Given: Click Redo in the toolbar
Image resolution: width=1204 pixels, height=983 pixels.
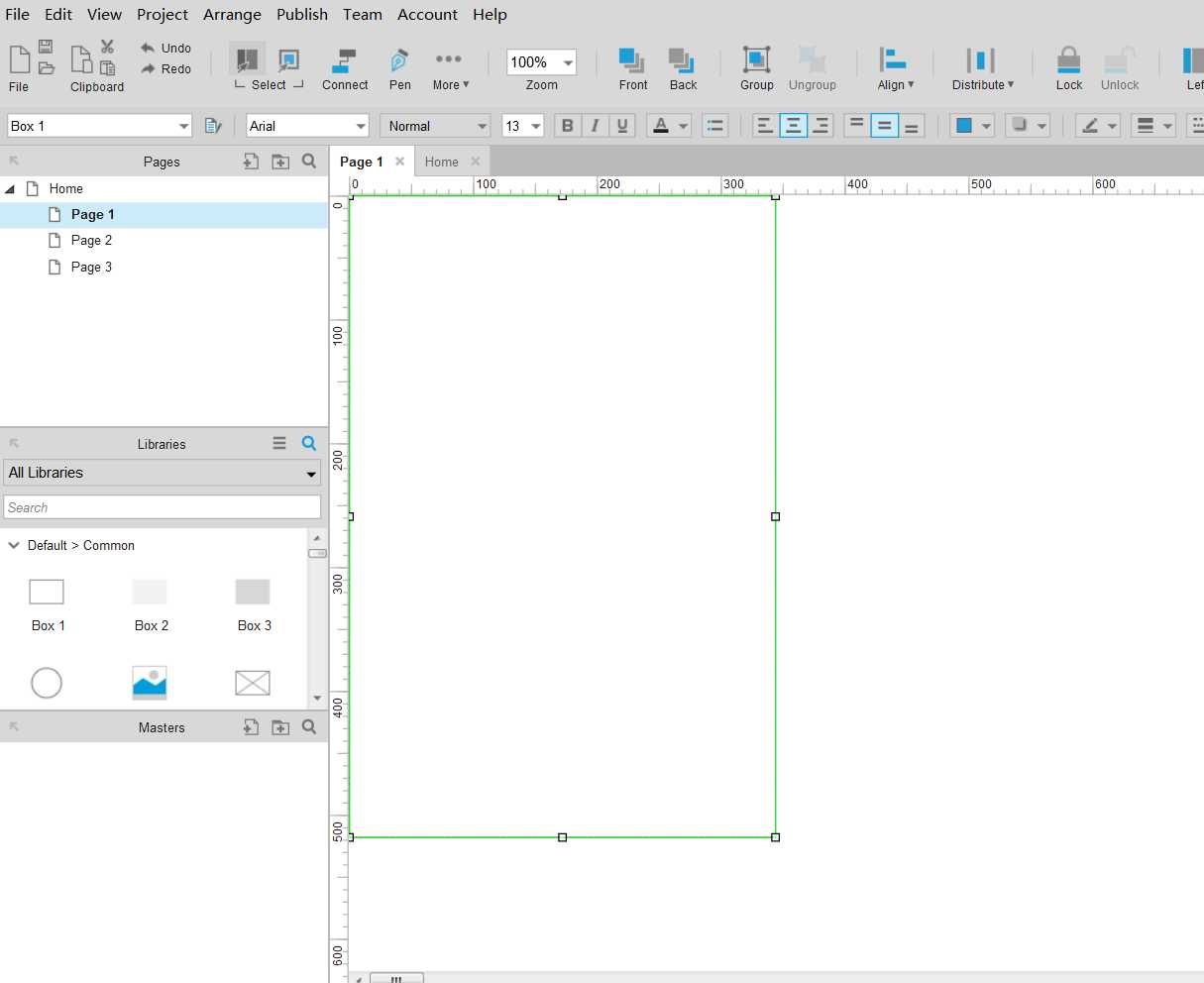Looking at the screenshot, I should point(165,68).
